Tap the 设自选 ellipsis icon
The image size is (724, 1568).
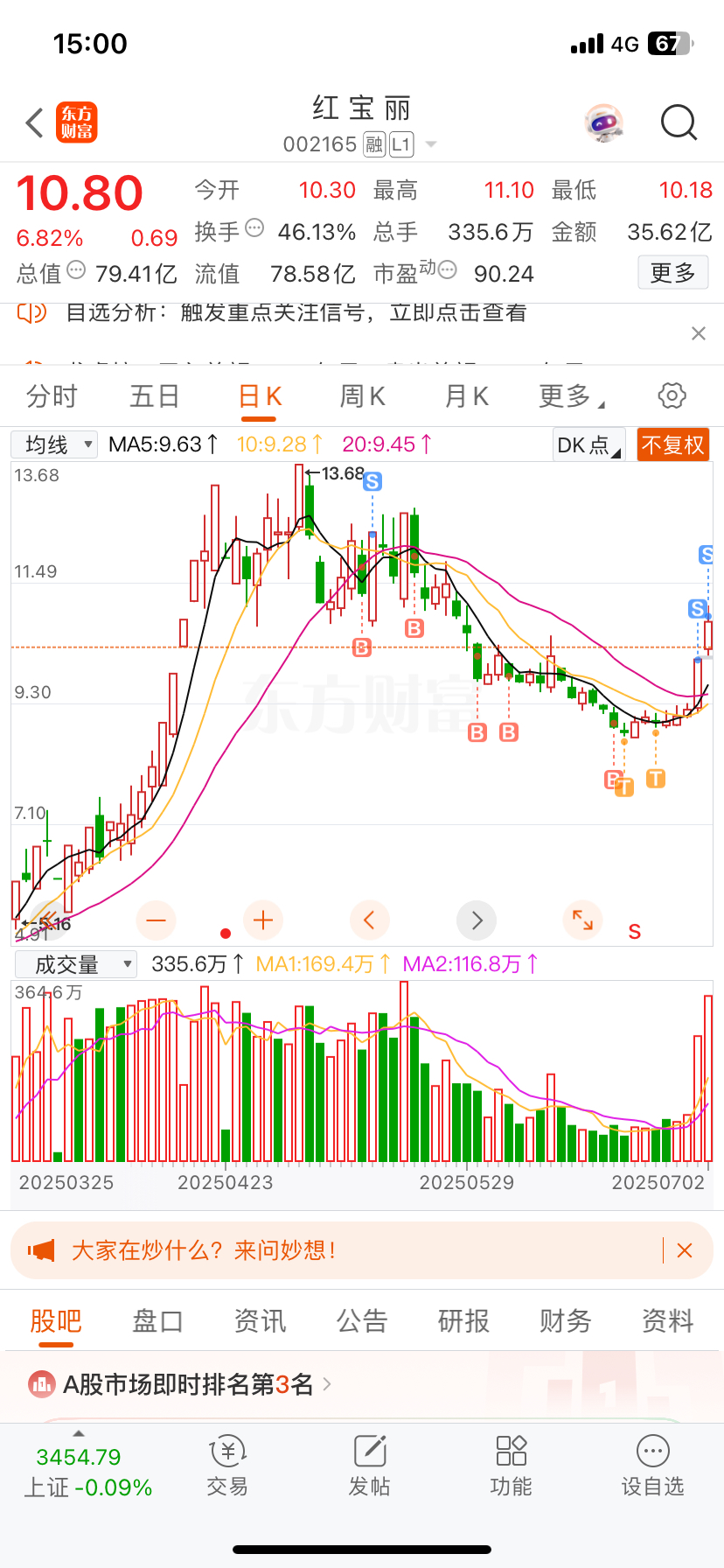tap(652, 1451)
